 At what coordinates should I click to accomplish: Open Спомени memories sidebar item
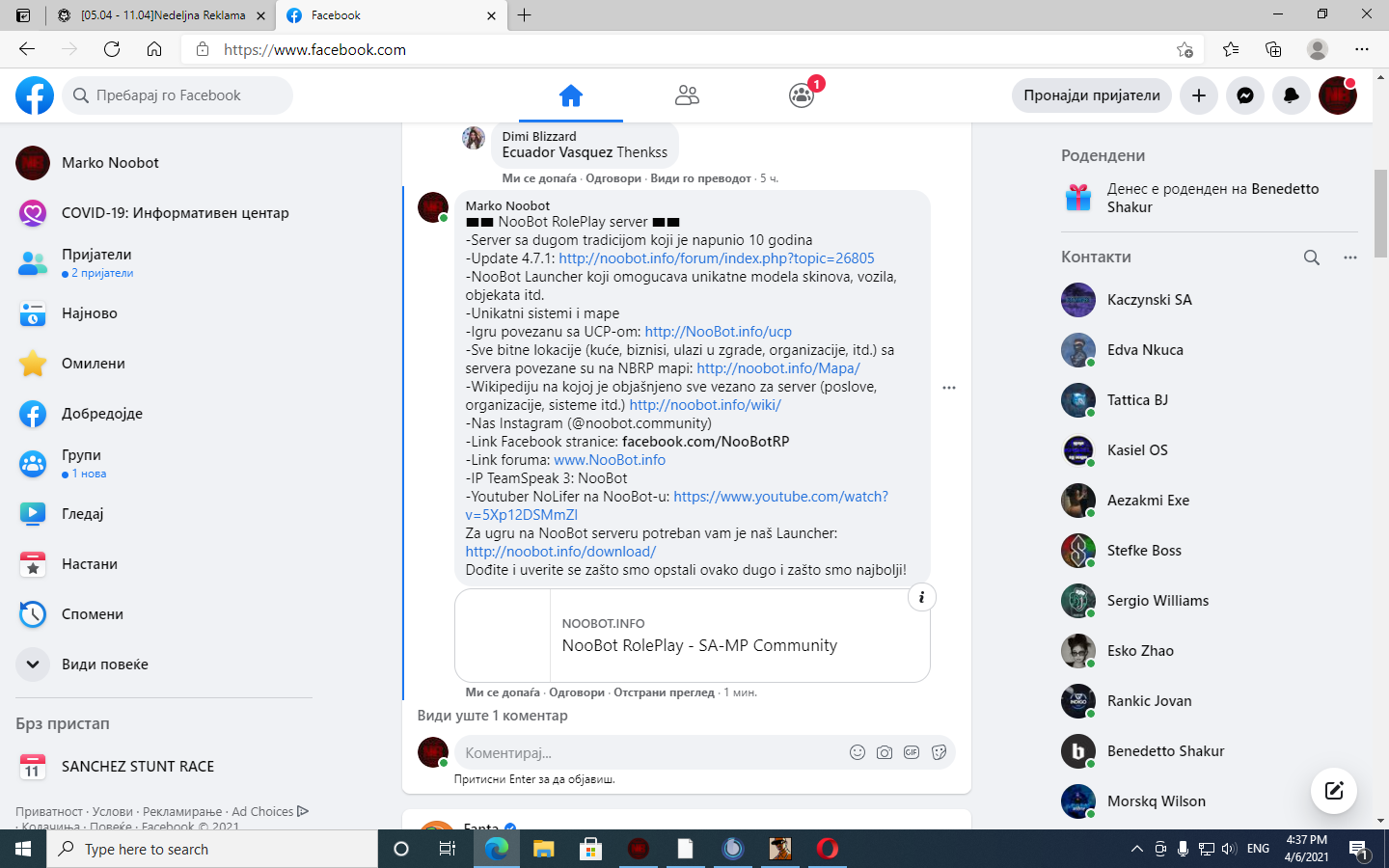click(x=164, y=614)
